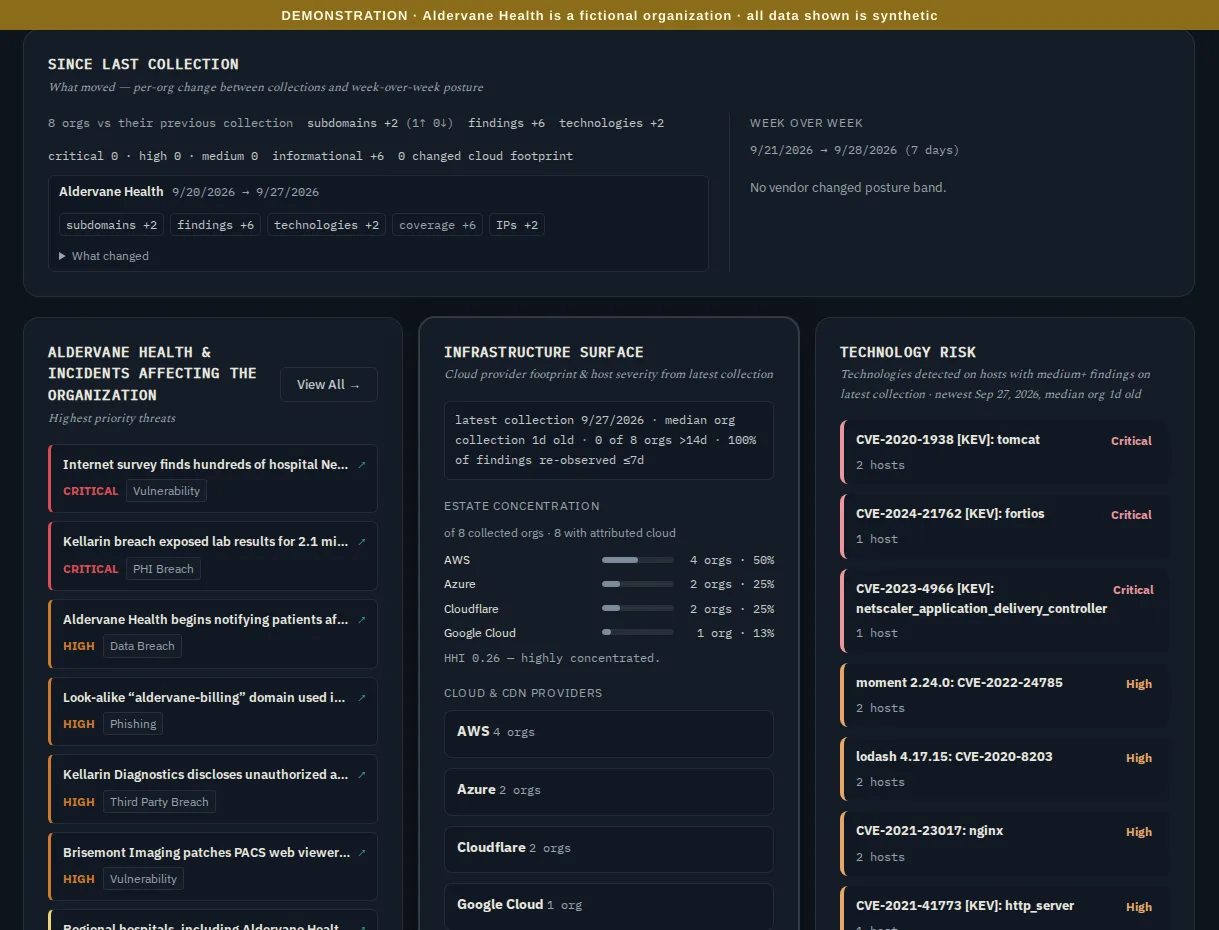
Task: Open the CVE-2024-21762 fortios risk card
Action: (x=1005, y=526)
